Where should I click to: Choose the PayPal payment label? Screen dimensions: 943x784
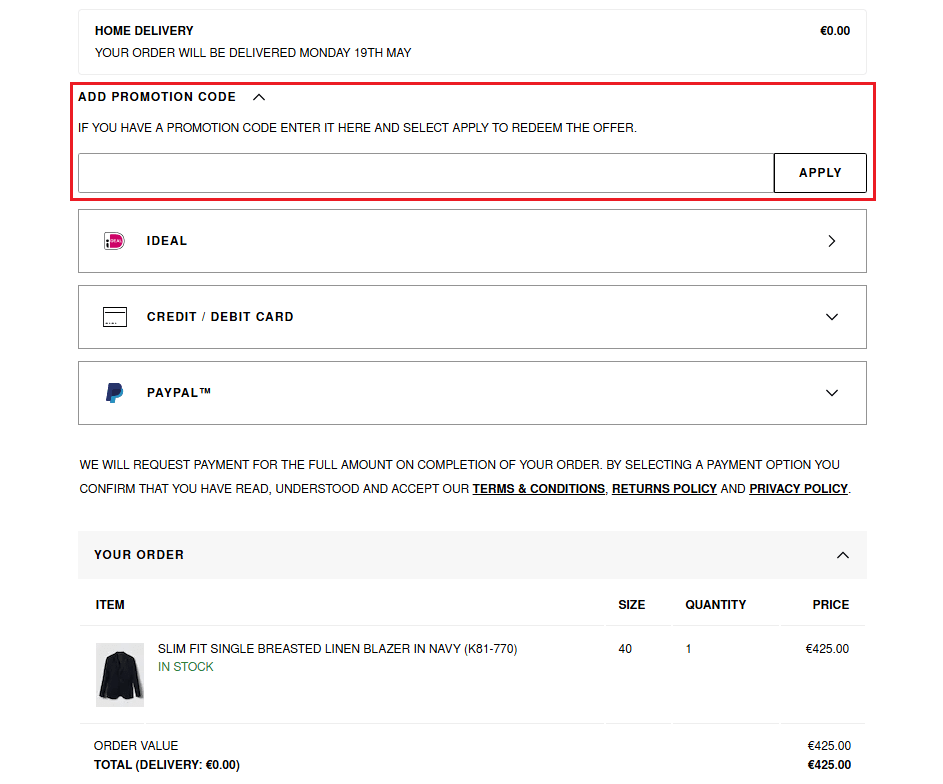coord(179,393)
